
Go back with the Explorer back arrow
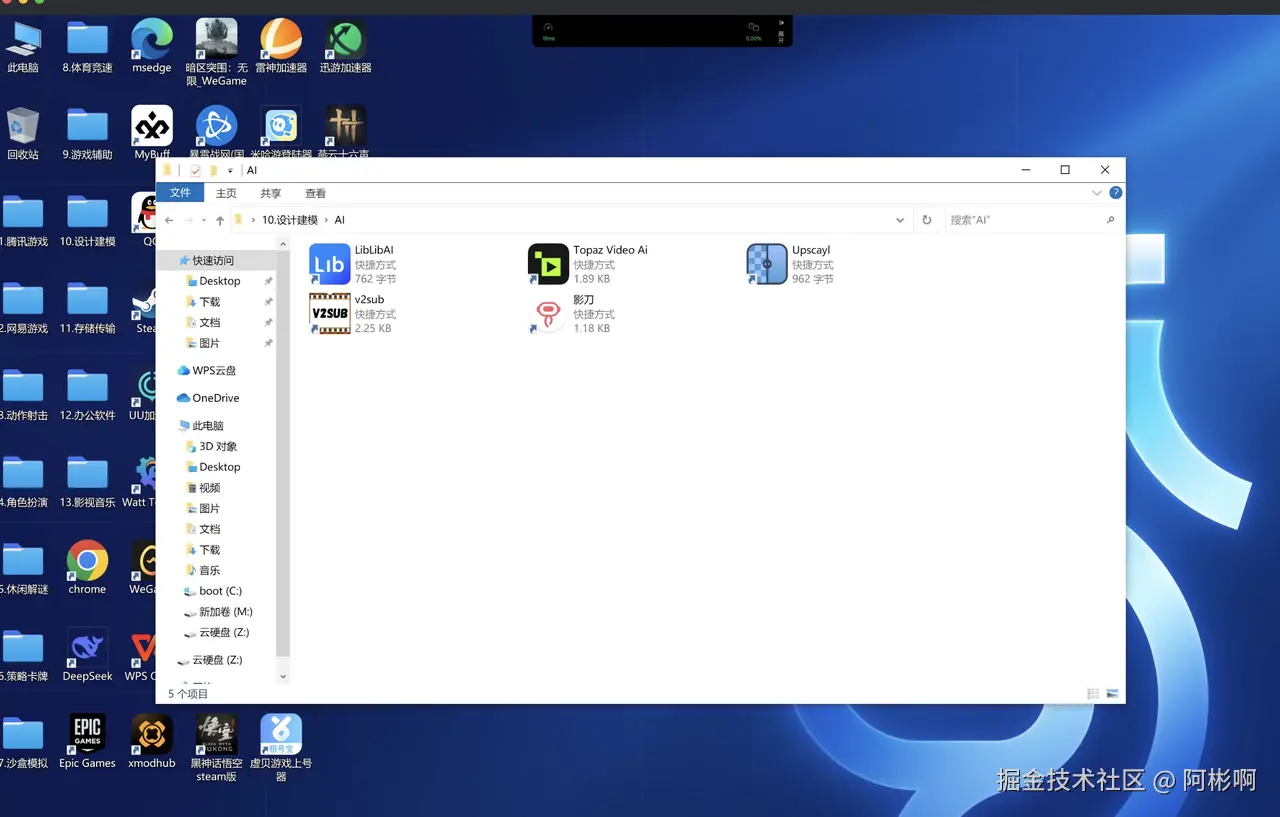tap(170, 220)
